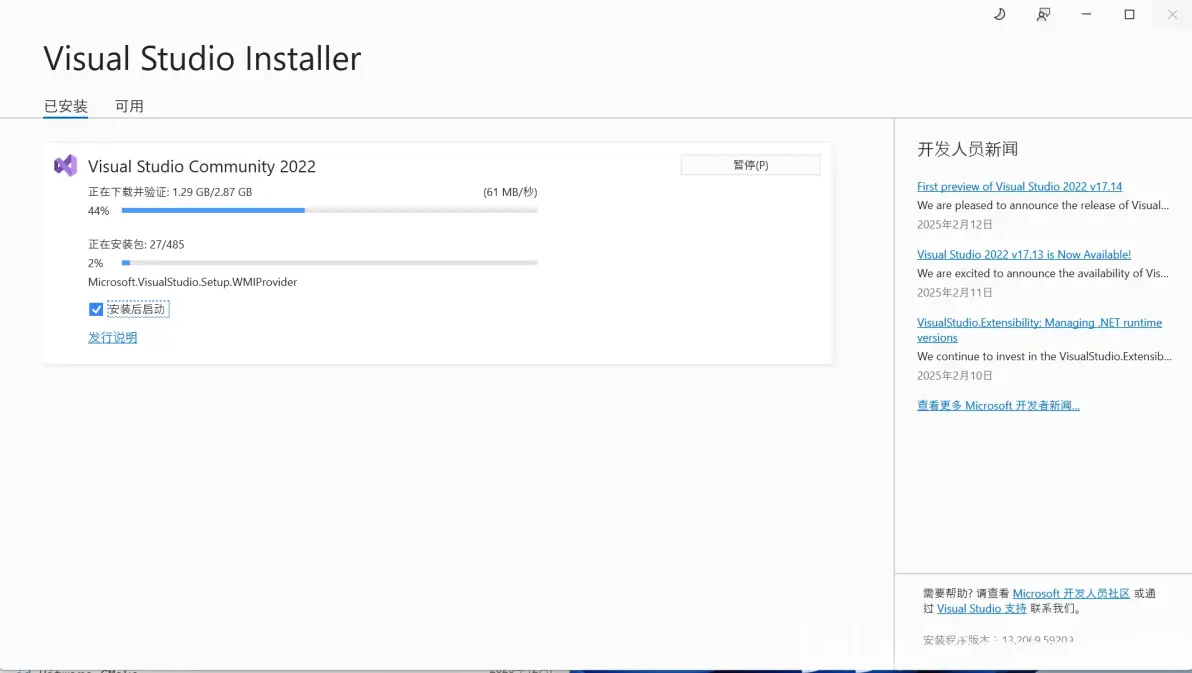Click the 2025年2月12日 news date

point(955,224)
